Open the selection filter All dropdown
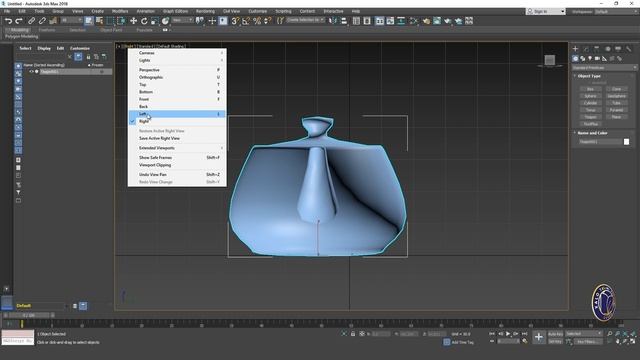The width and height of the screenshot is (640, 360). pos(71,20)
